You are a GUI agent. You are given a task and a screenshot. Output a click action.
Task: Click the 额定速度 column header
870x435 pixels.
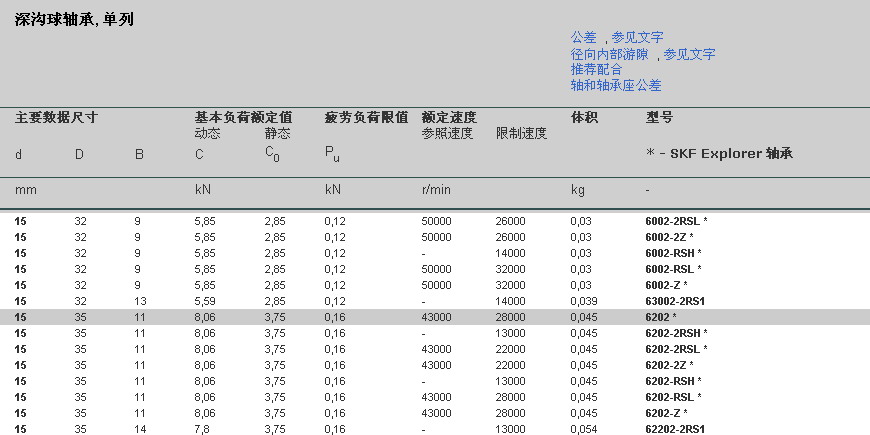(449, 118)
